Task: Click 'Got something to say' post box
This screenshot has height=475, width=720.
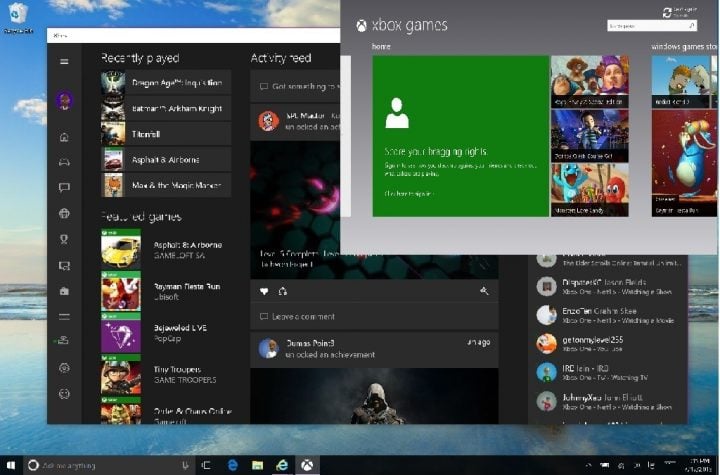Action: pos(296,86)
